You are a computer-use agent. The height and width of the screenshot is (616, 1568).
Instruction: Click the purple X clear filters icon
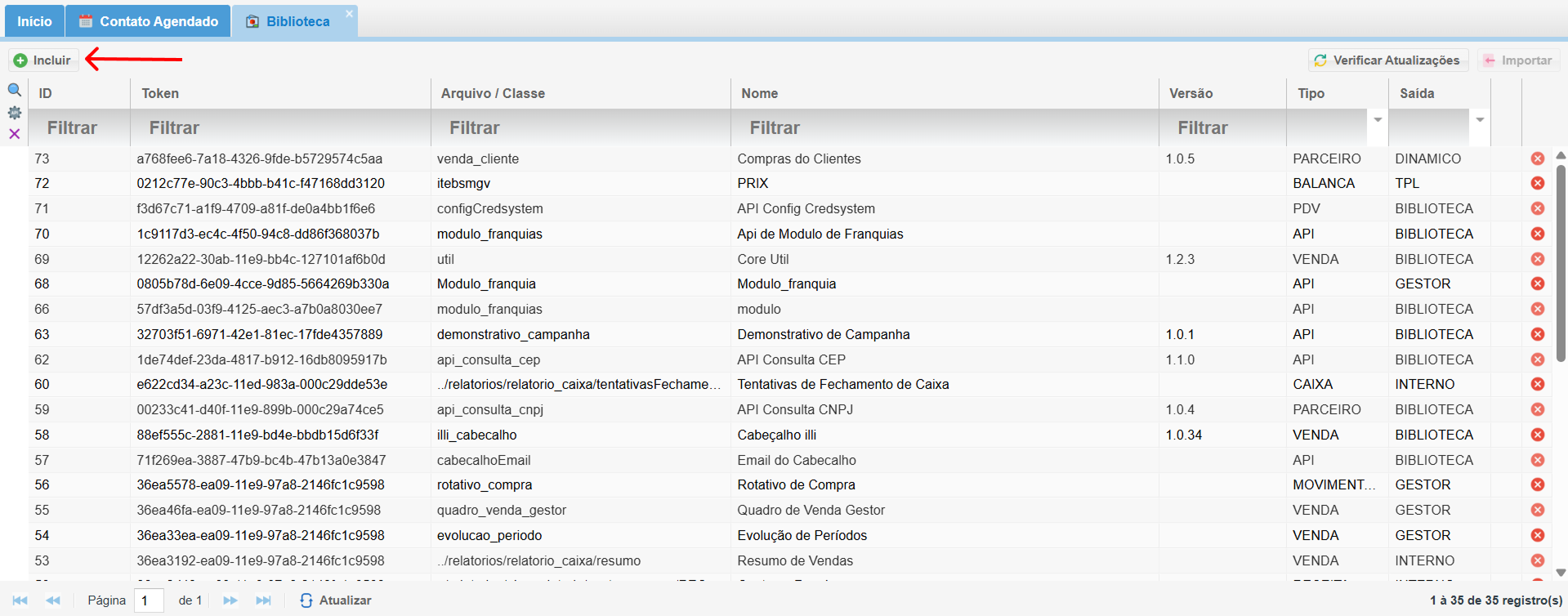click(14, 134)
